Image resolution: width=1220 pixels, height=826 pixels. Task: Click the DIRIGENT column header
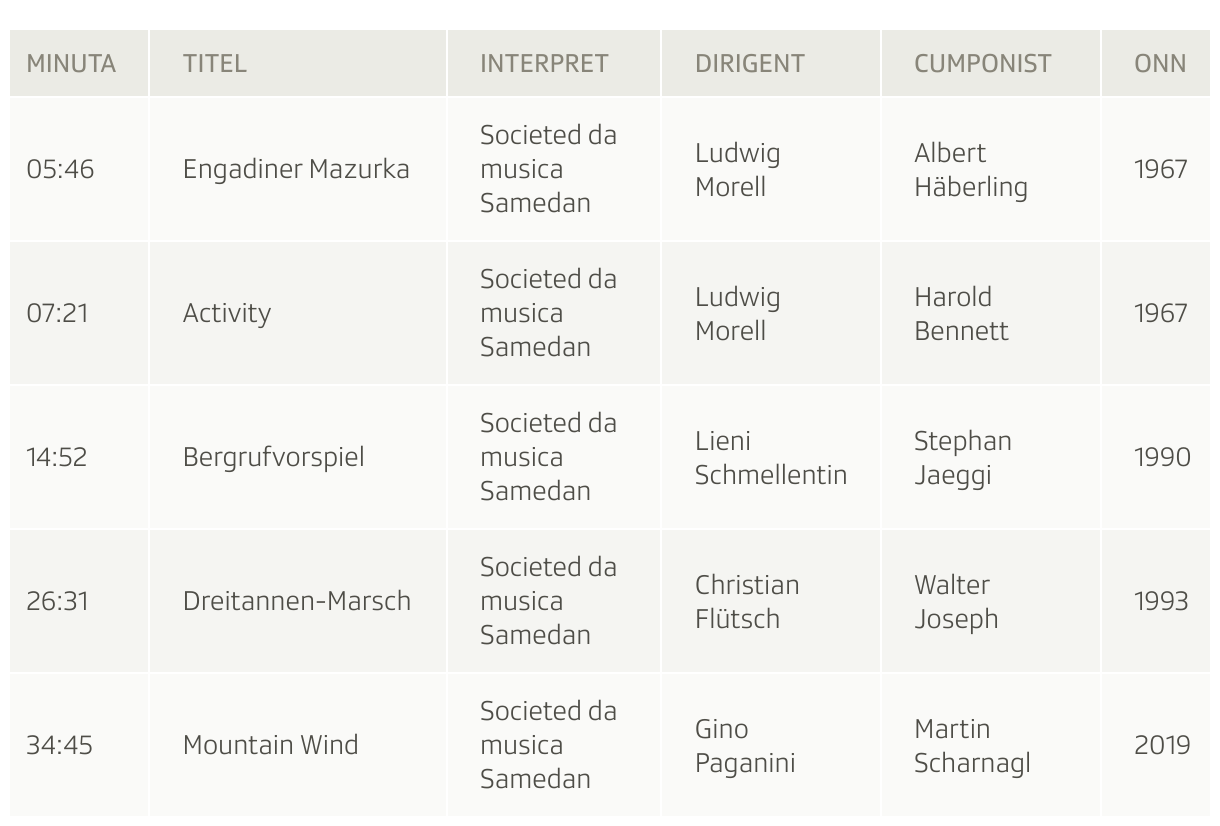coord(750,63)
